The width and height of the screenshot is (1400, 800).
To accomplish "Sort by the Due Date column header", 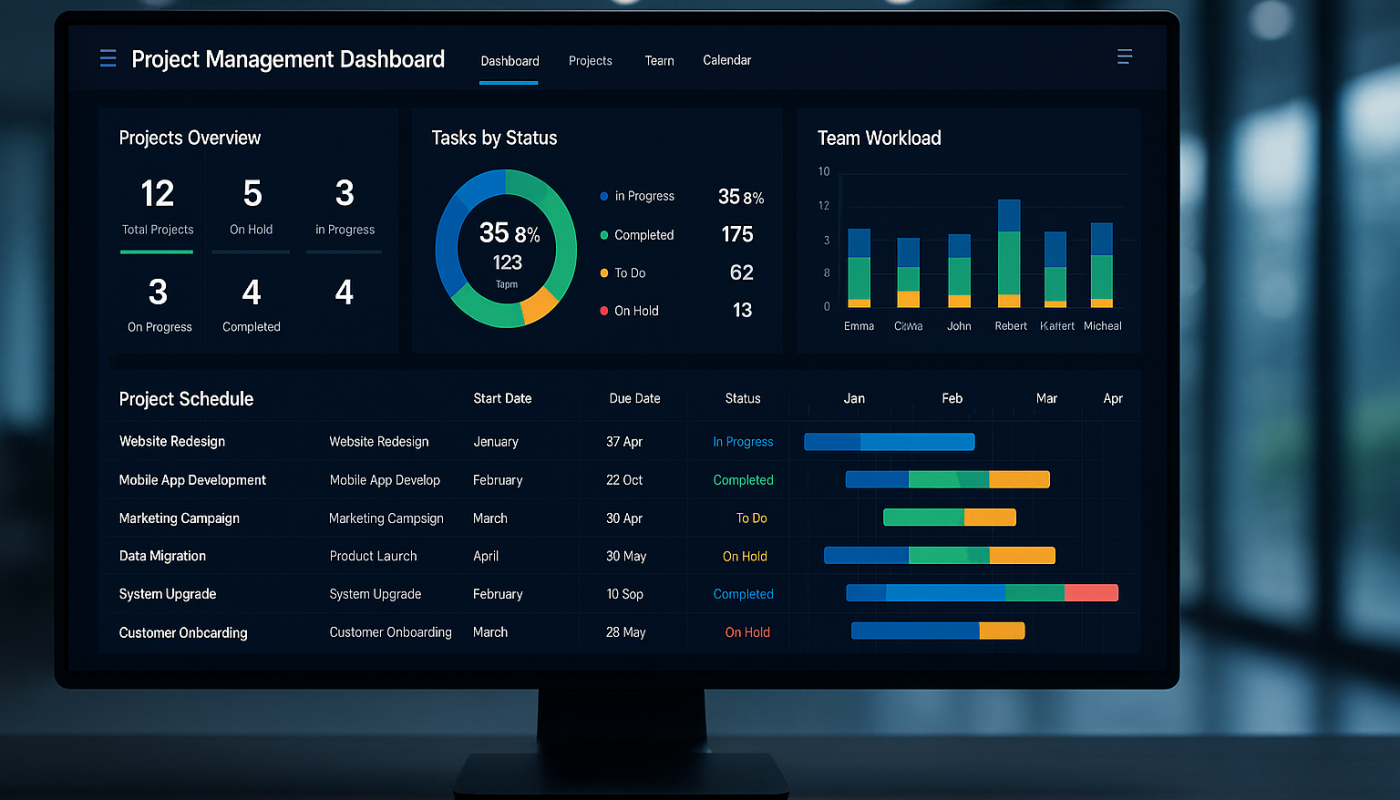I will coord(634,398).
